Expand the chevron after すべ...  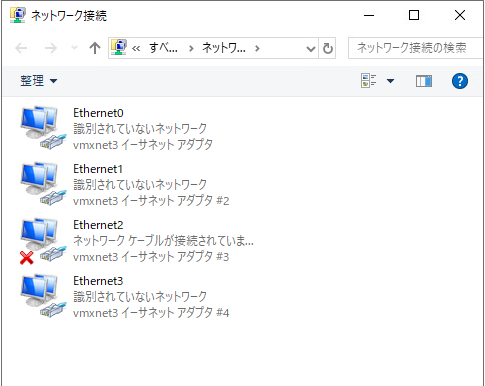pos(191,49)
